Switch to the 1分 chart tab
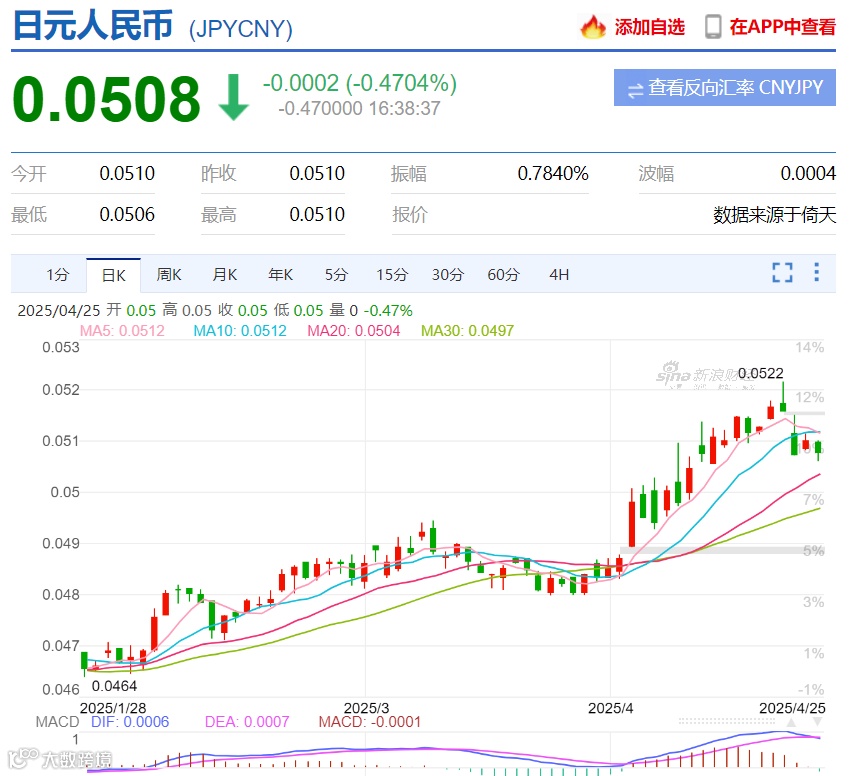The width and height of the screenshot is (855, 776). [57, 274]
